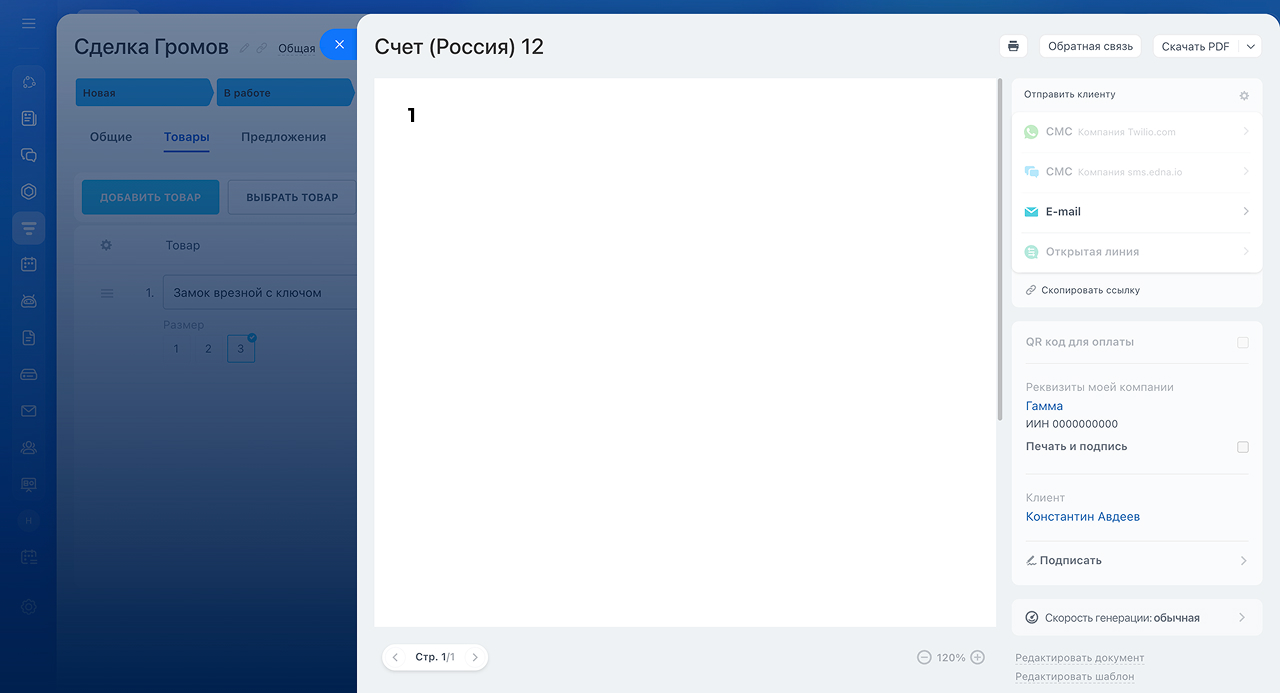Open the hexagon icon in sidebar
Image resolution: width=1280 pixels, height=693 pixels.
coord(28,191)
